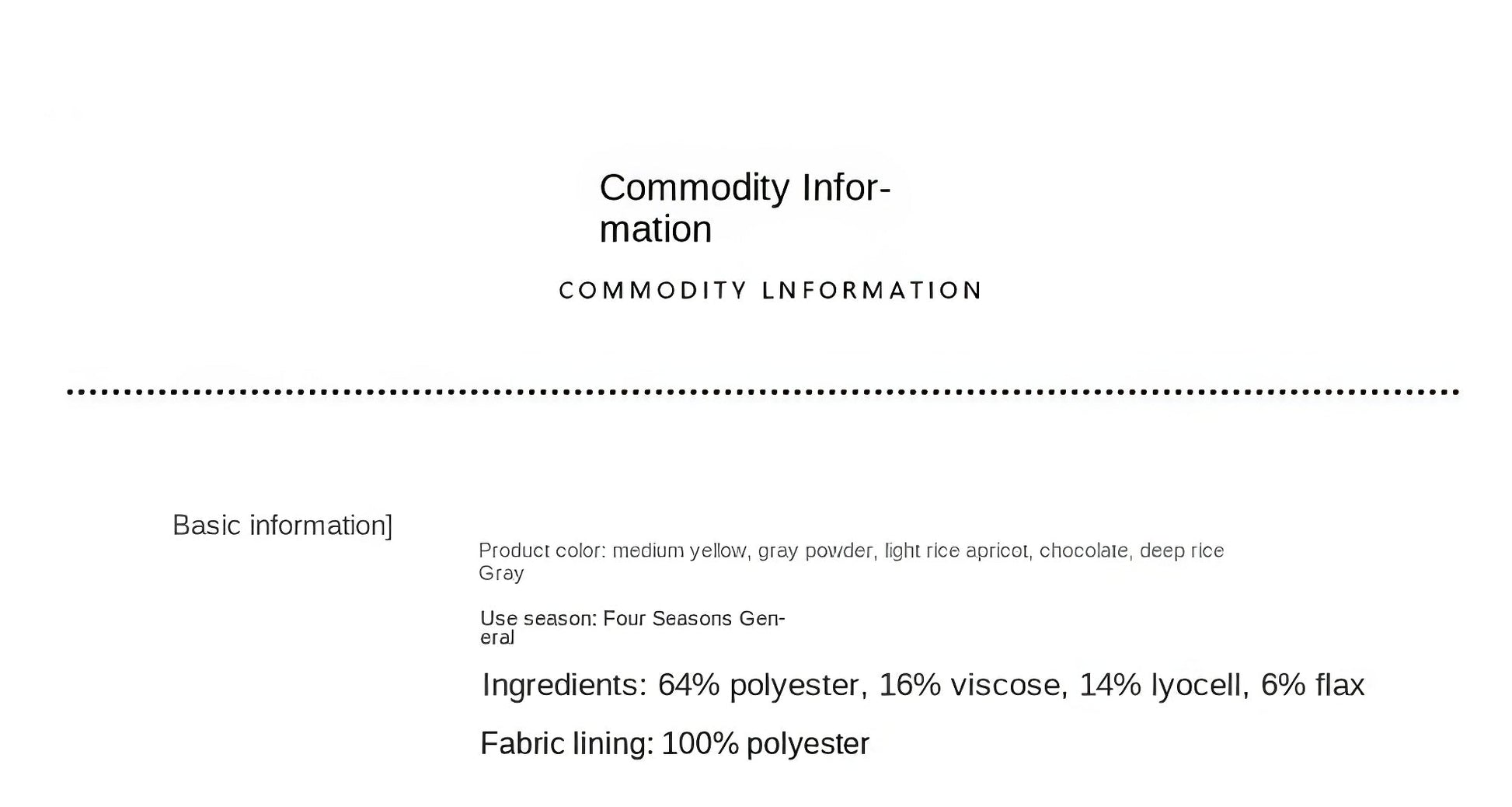1512x807 pixels.
Task: Click the "16% viscose" text
Action: 970,685
